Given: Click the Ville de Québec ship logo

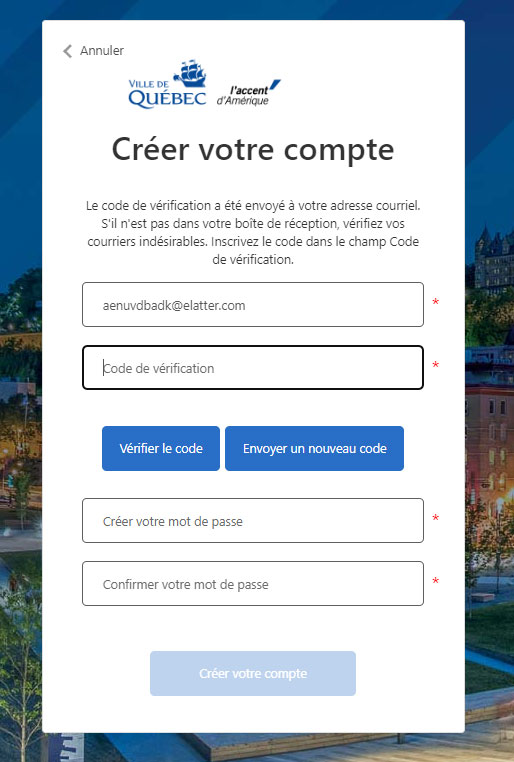Looking at the screenshot, I should point(167,84).
